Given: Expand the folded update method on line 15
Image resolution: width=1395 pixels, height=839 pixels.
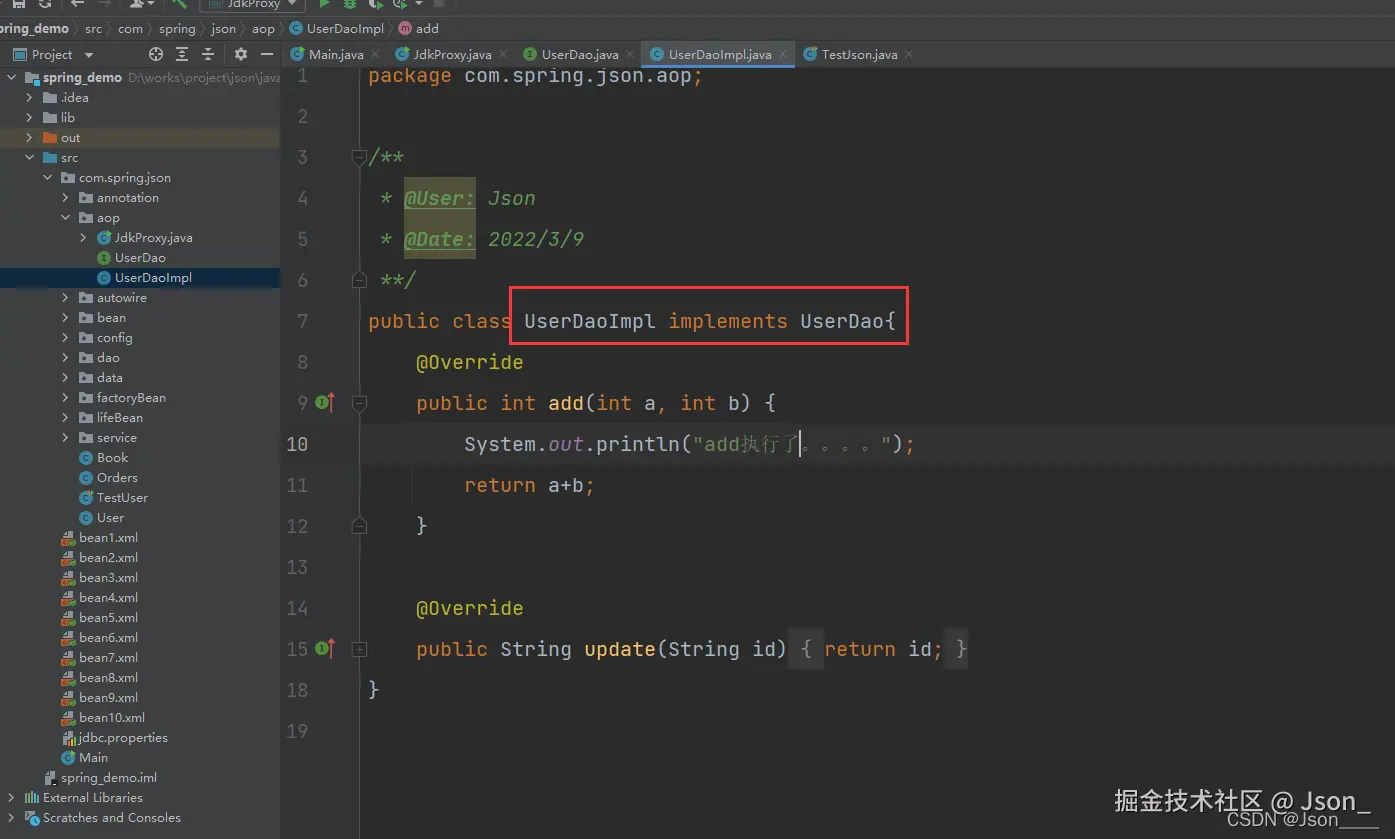Looking at the screenshot, I should (x=359, y=649).
